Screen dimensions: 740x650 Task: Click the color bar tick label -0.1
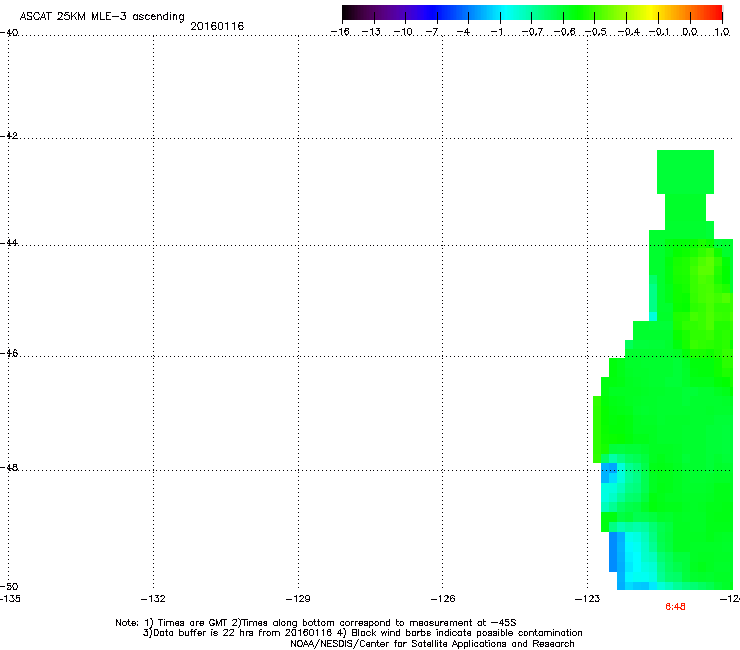point(659,32)
